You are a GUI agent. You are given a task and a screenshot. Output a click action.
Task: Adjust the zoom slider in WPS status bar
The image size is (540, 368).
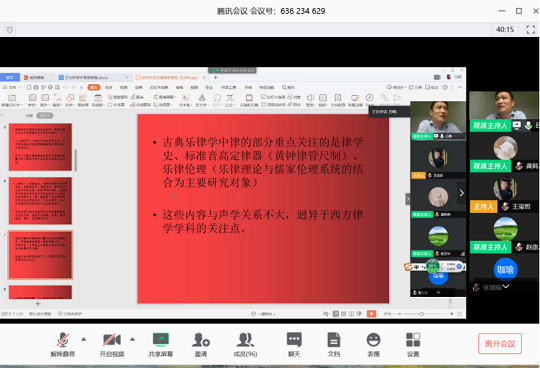pyautogui.click(x=422, y=314)
